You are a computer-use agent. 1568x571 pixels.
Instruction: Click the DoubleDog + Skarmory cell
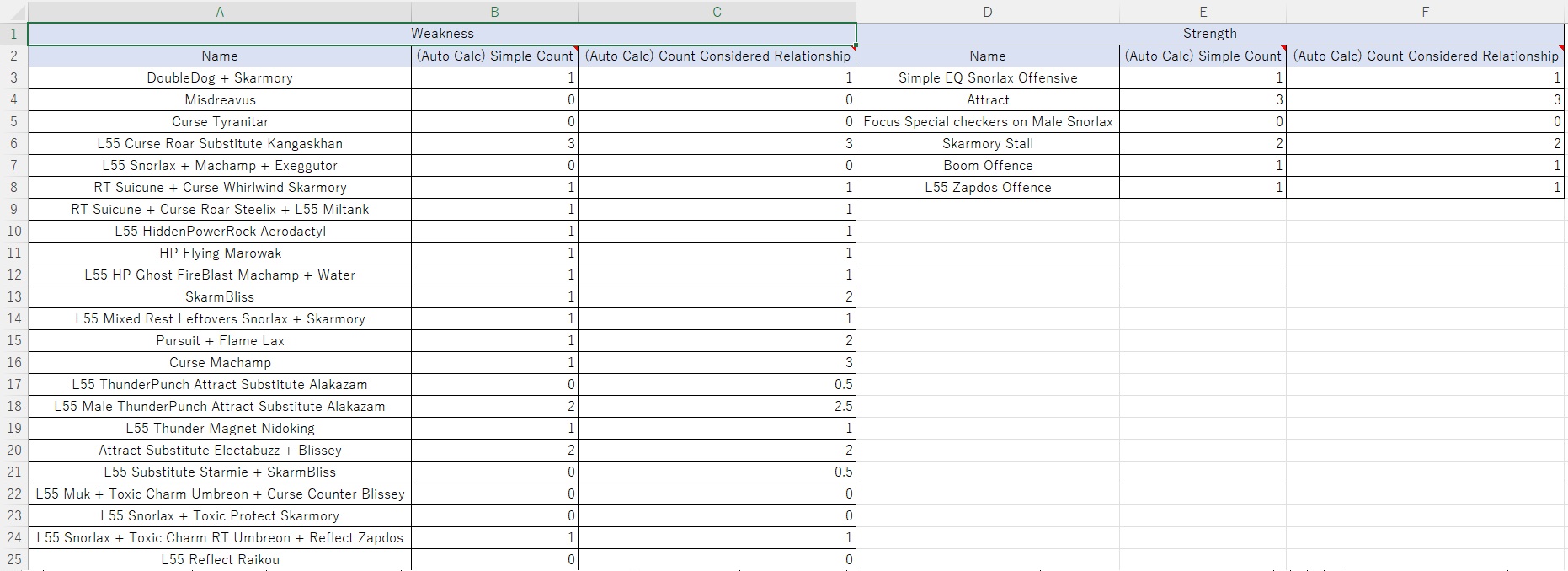[x=220, y=77]
